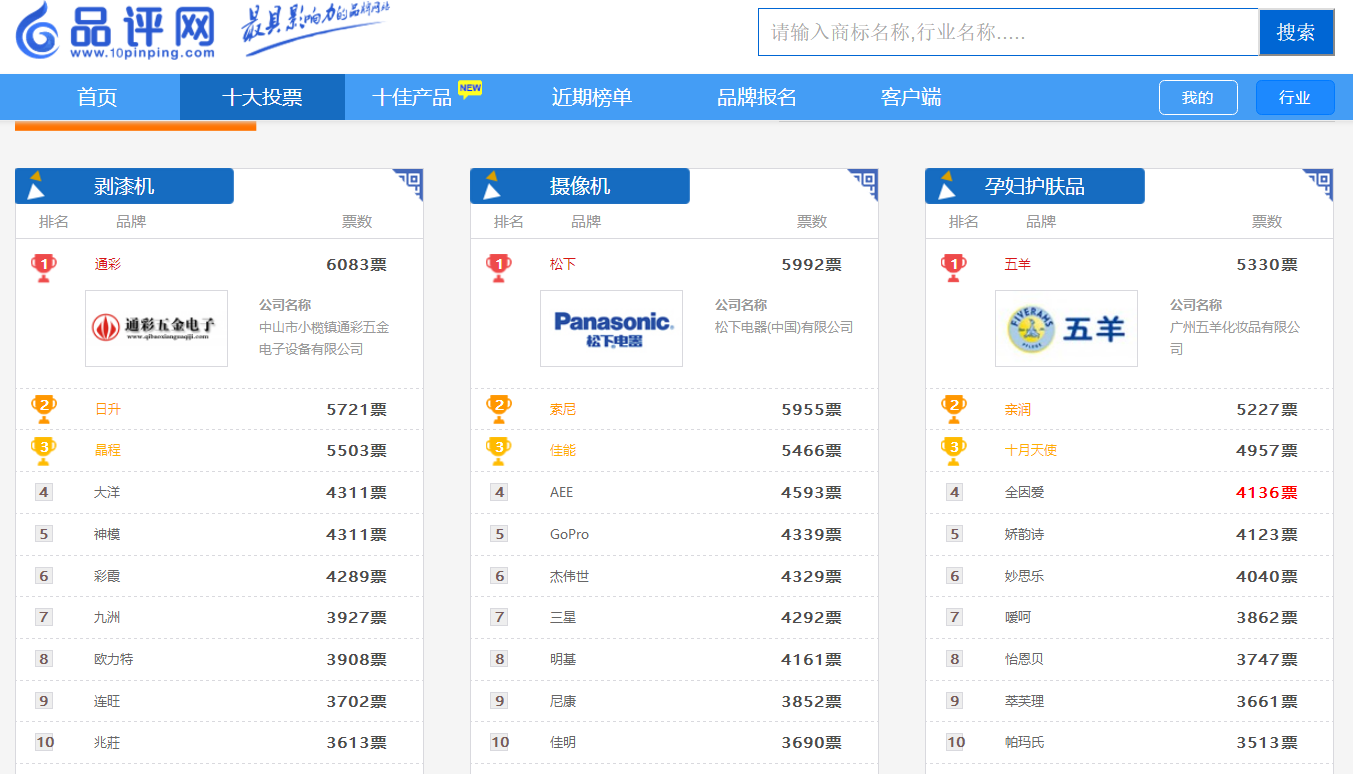Open the 十佳产品 navigation item
Image resolution: width=1353 pixels, height=774 pixels.
(412, 97)
